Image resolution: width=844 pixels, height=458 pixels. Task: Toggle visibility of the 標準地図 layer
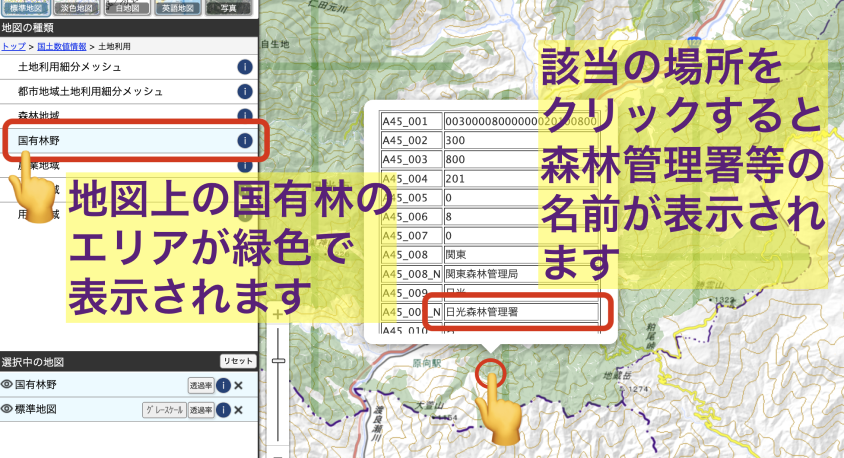[x=7, y=409]
